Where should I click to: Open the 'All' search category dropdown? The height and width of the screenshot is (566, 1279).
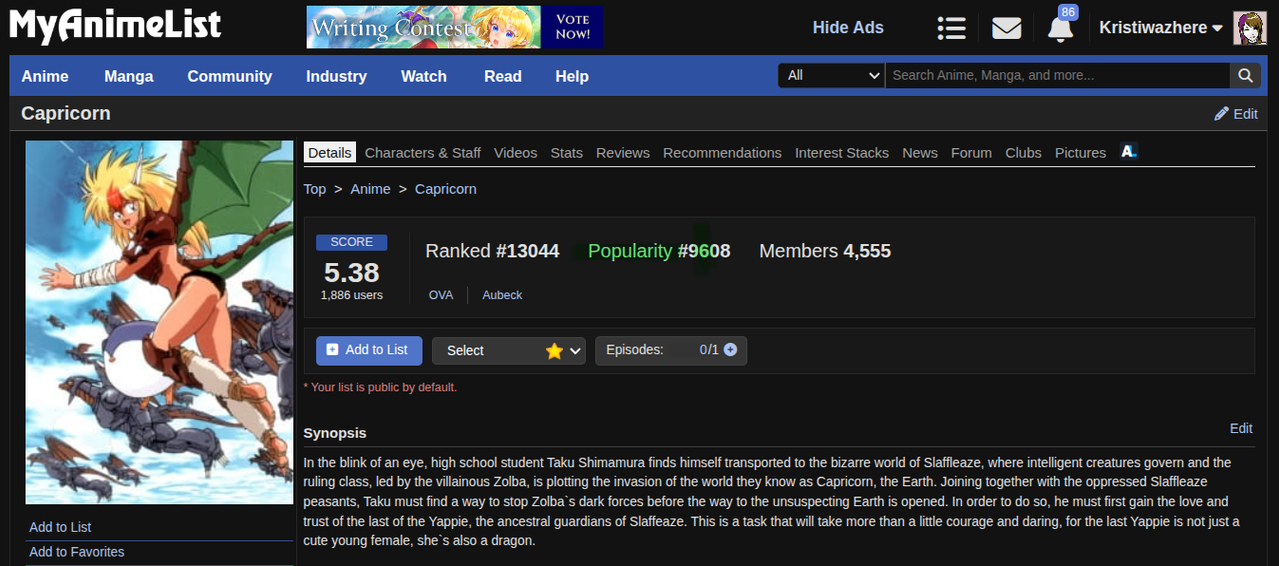pos(831,75)
